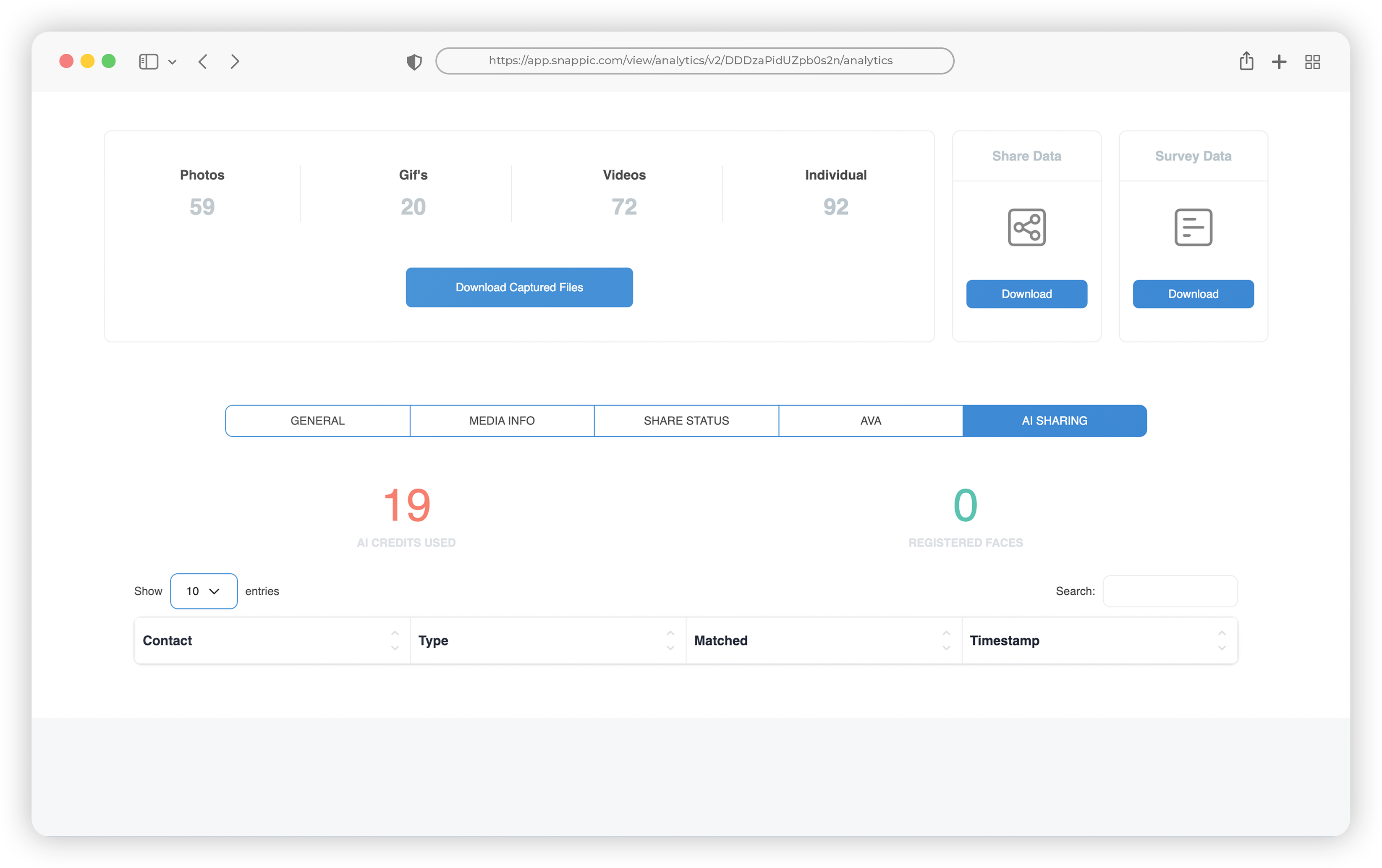
Task: Sort the table by Contact column
Action: [272, 640]
